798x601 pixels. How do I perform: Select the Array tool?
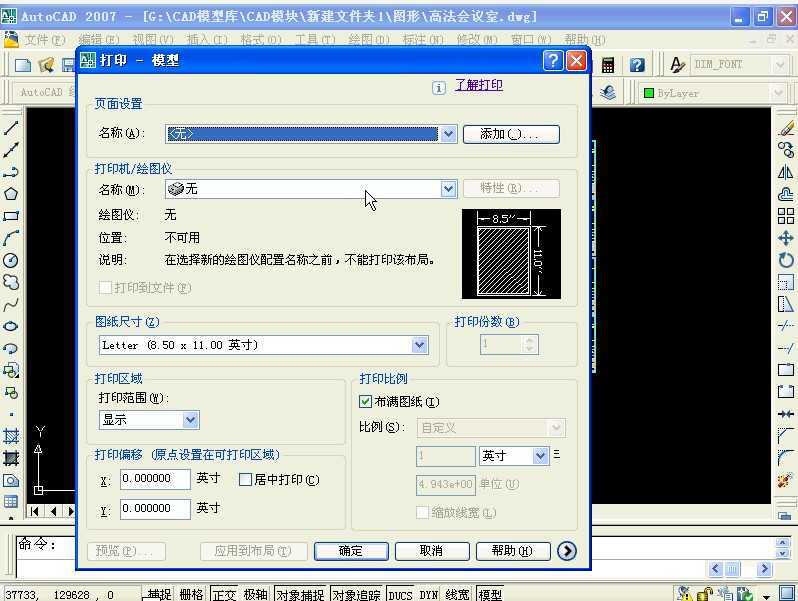click(x=786, y=216)
